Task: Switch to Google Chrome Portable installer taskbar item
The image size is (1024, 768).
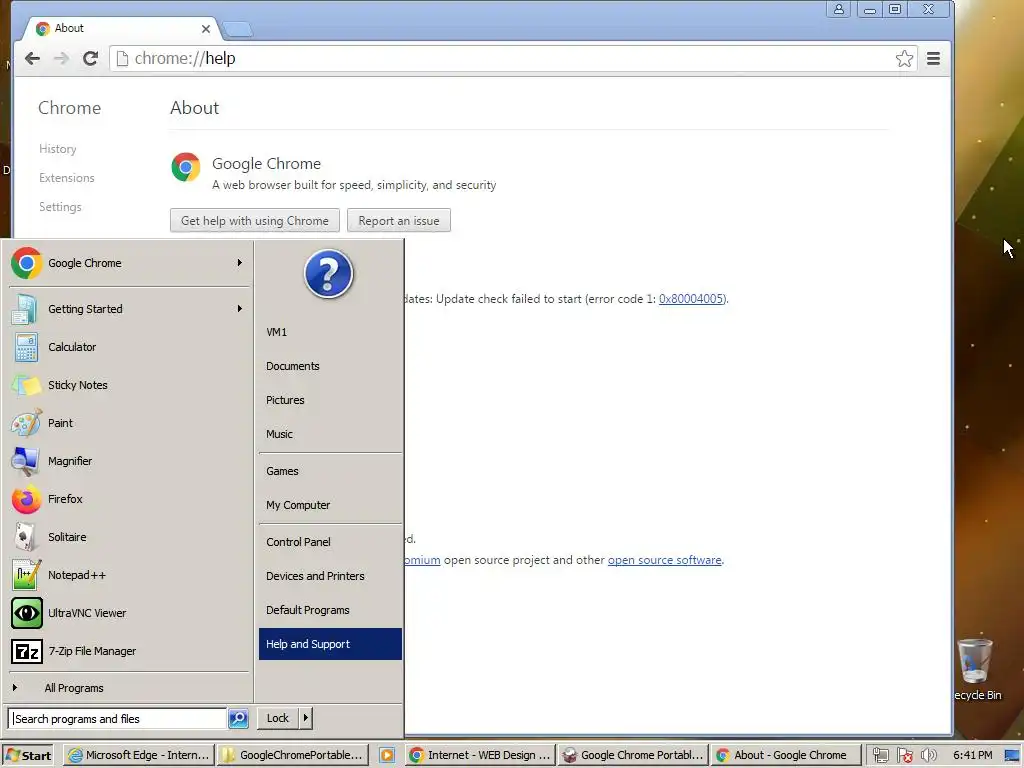Action: pos(633,755)
